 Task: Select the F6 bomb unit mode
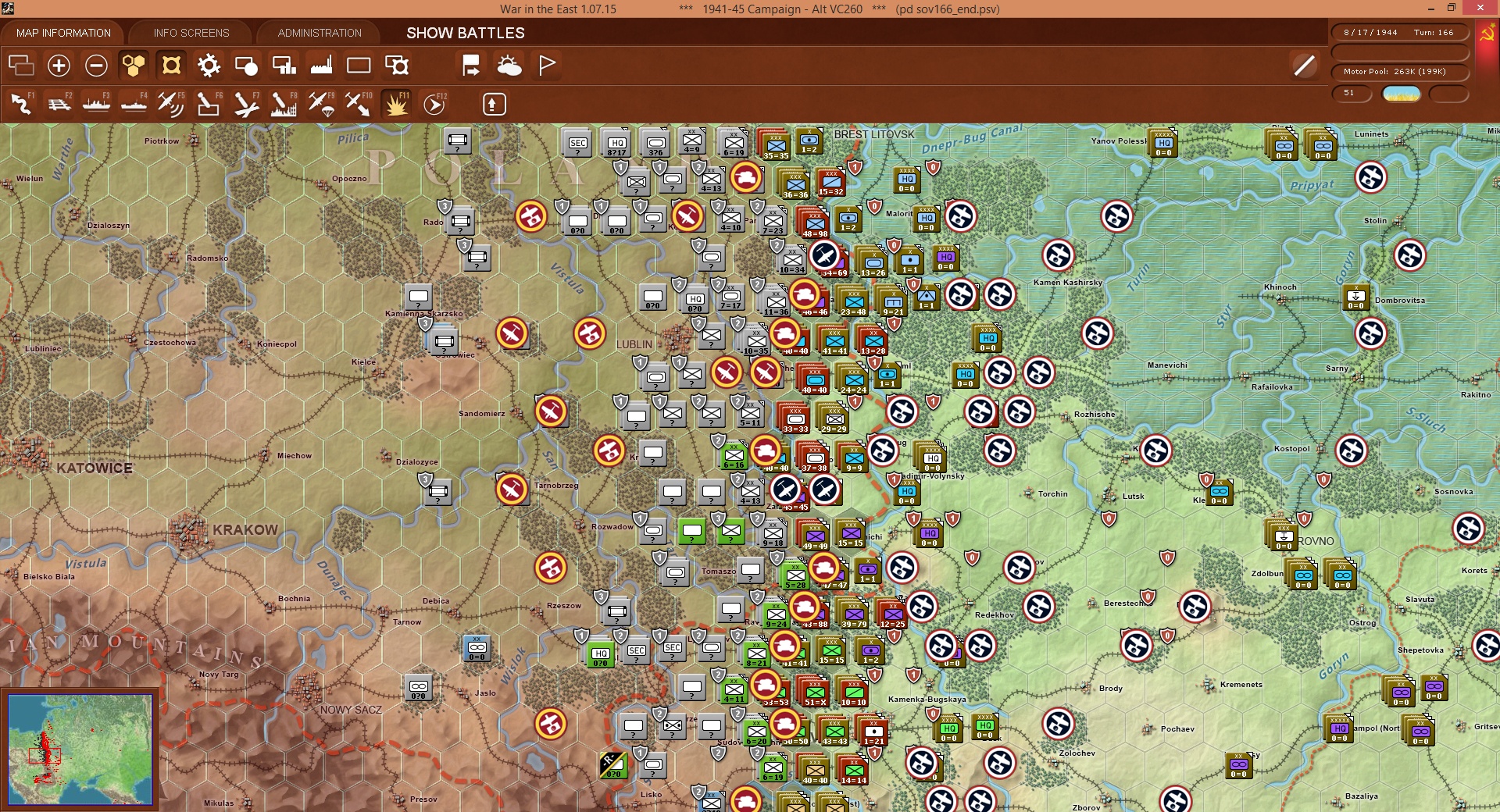209,104
